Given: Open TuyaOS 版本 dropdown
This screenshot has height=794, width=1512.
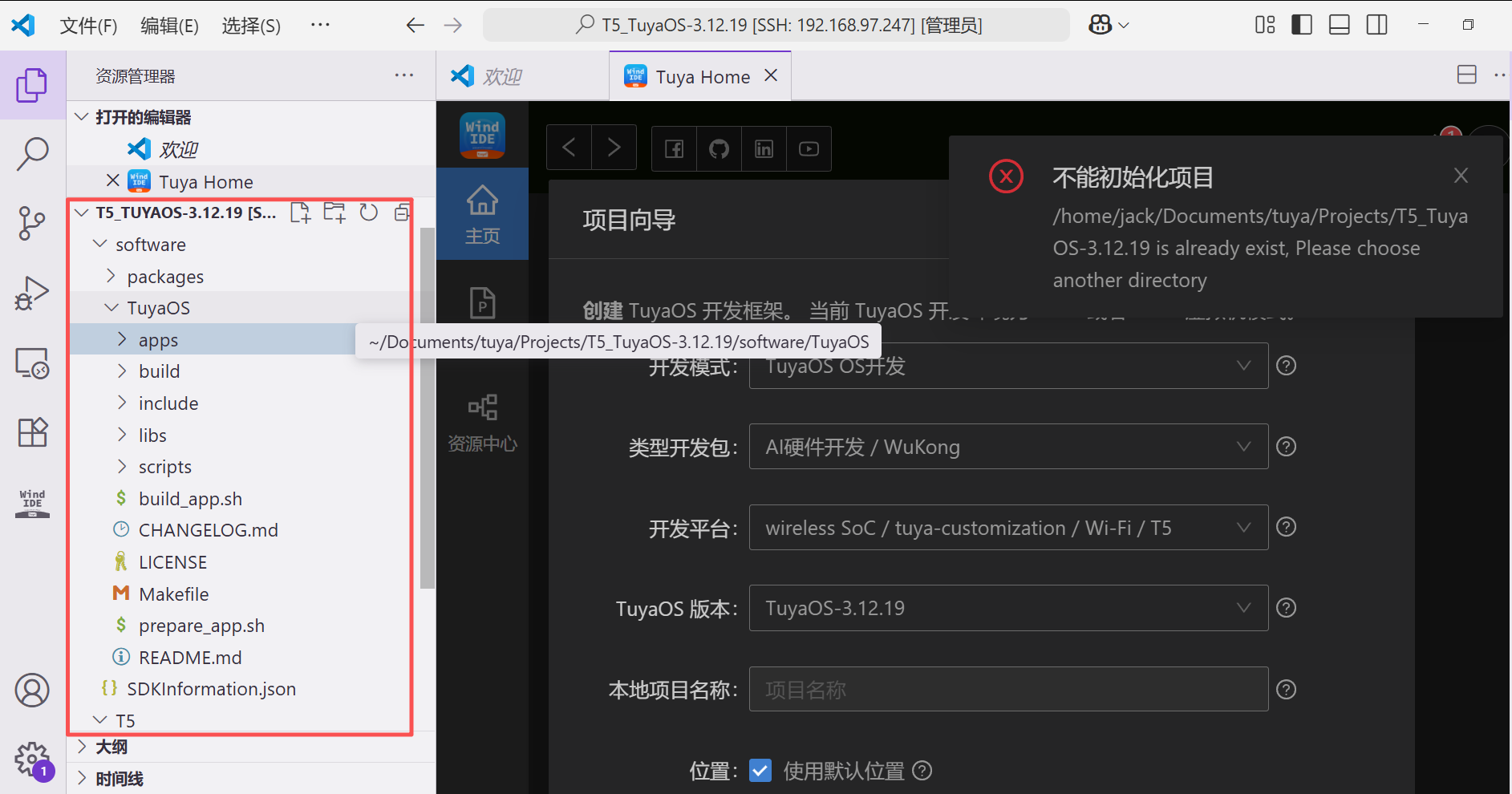Looking at the screenshot, I should coord(1008,608).
